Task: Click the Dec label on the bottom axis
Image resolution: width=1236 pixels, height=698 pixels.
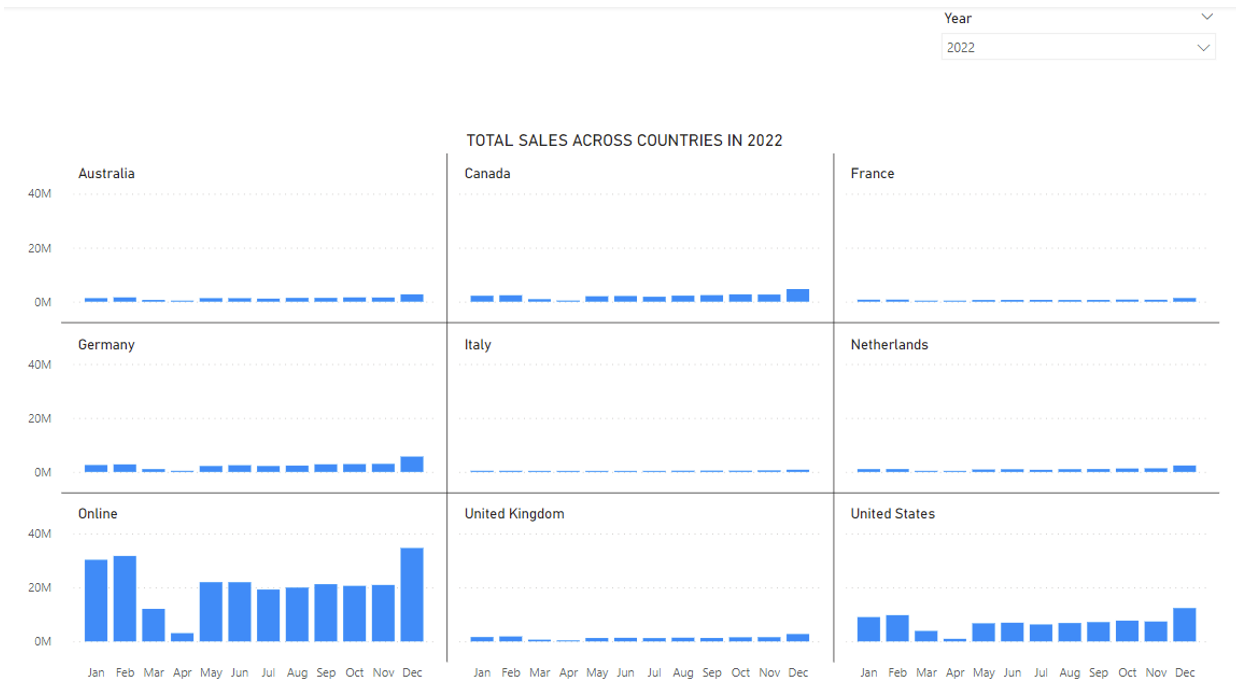Action: [412, 673]
